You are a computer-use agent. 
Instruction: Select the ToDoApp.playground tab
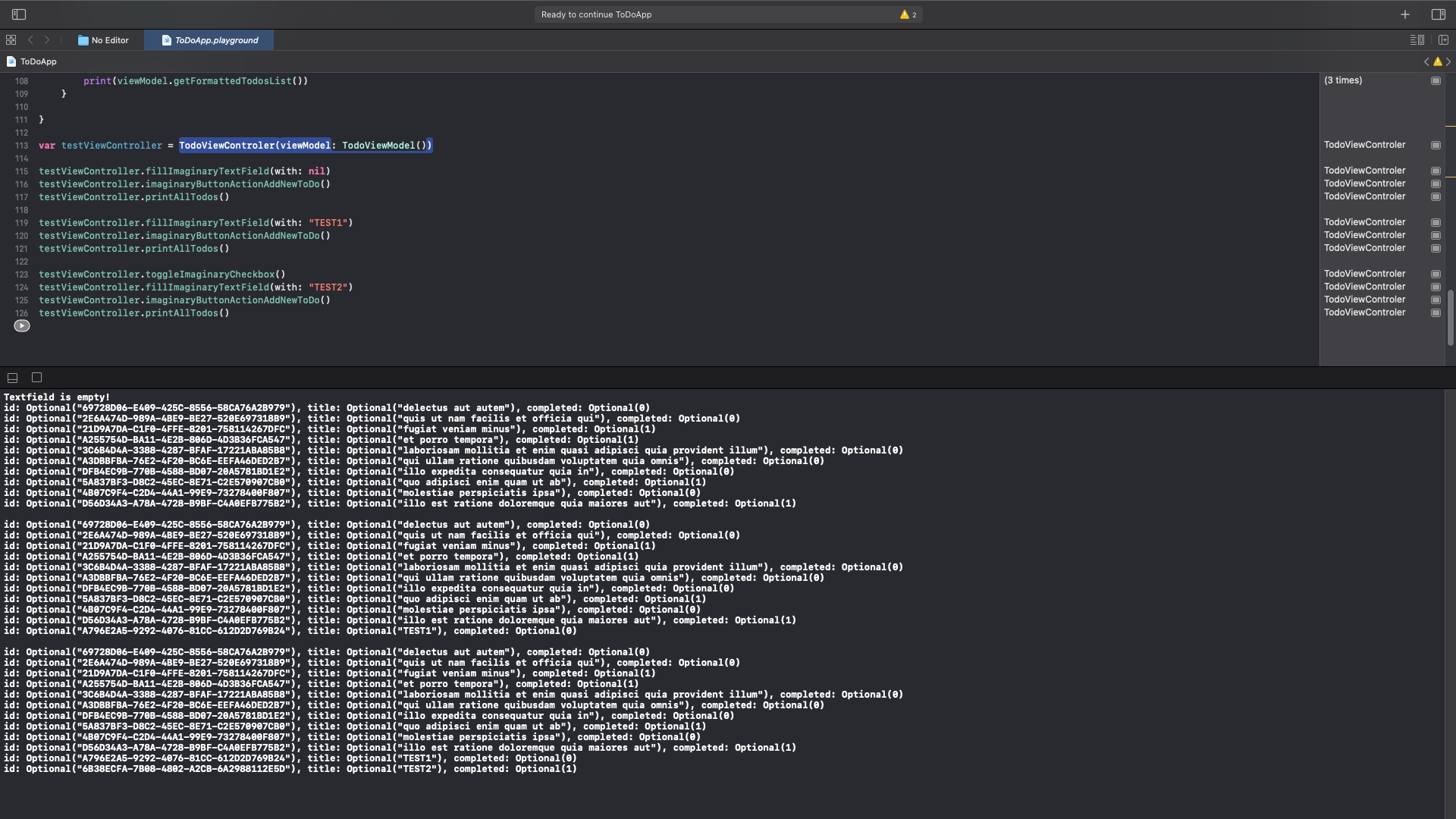210,40
